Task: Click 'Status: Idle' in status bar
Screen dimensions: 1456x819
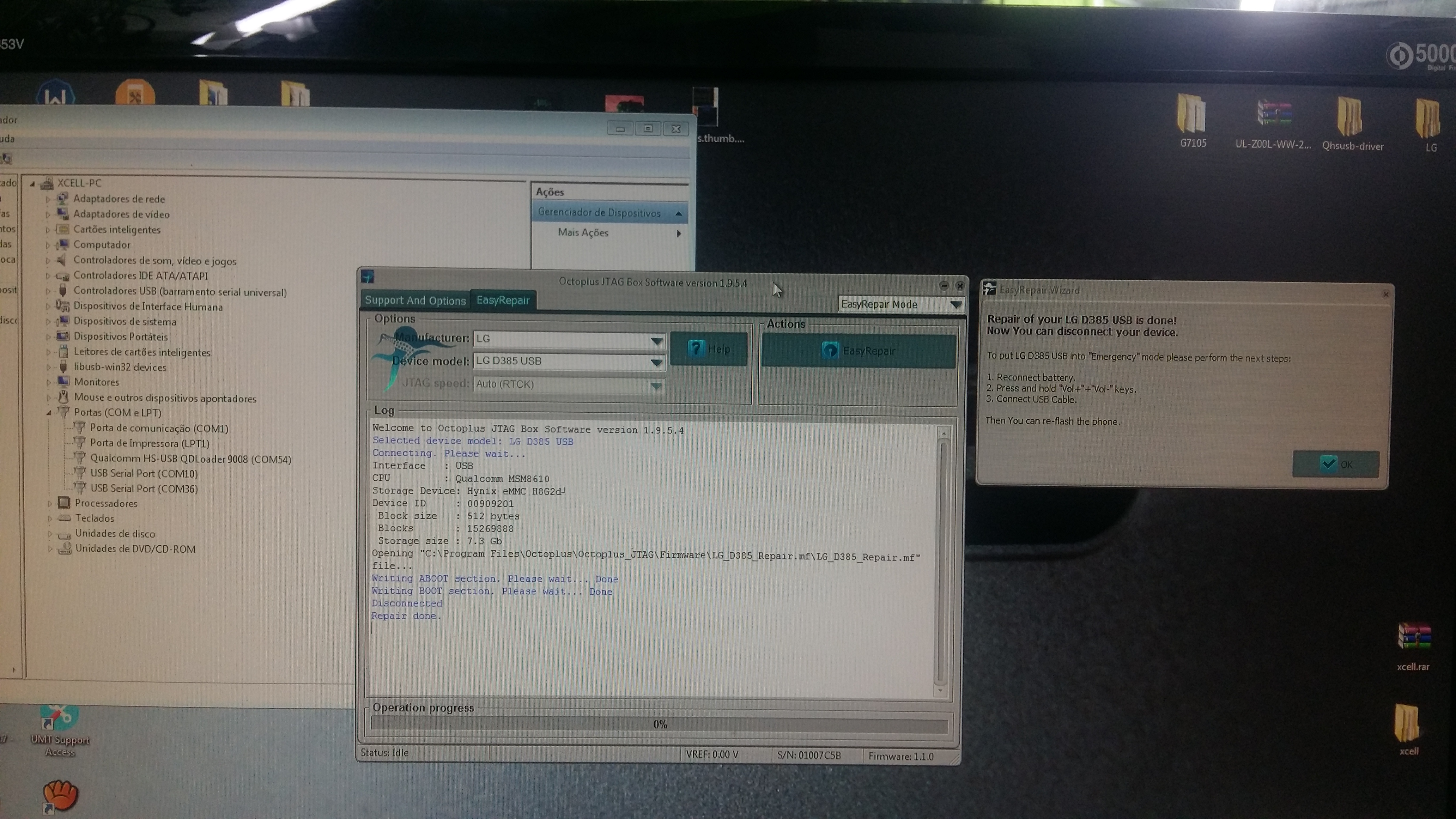Action: pyautogui.click(x=384, y=752)
